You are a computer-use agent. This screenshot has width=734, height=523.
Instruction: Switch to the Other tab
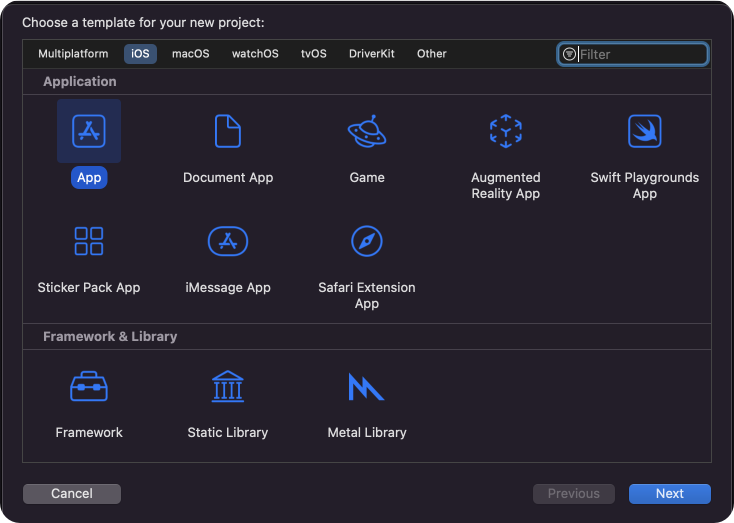[432, 54]
